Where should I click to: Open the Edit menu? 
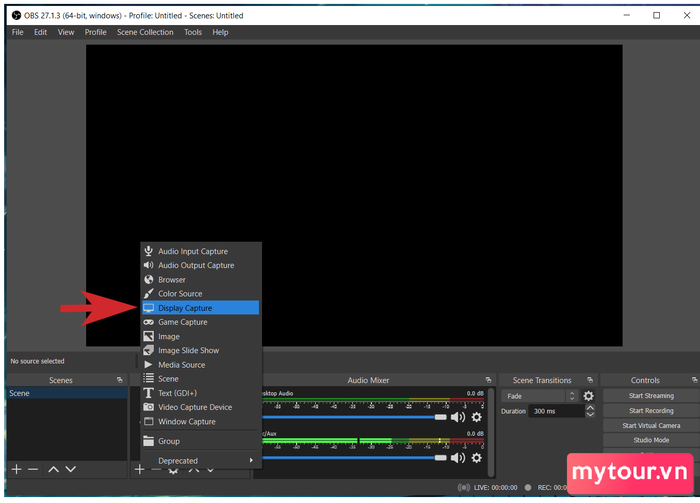coord(40,32)
